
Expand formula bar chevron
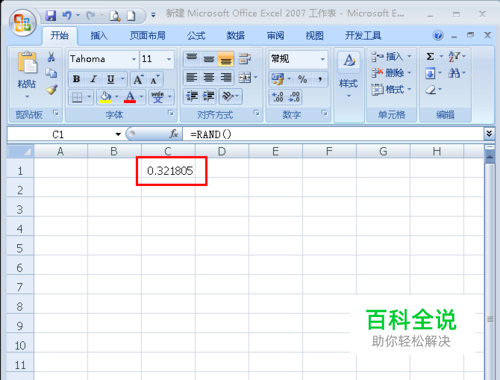point(489,134)
